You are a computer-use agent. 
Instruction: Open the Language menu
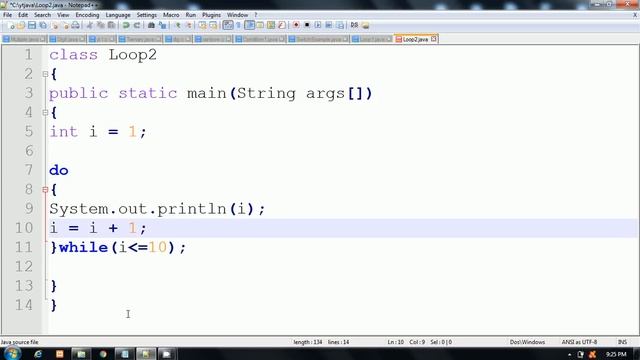tap(118, 15)
